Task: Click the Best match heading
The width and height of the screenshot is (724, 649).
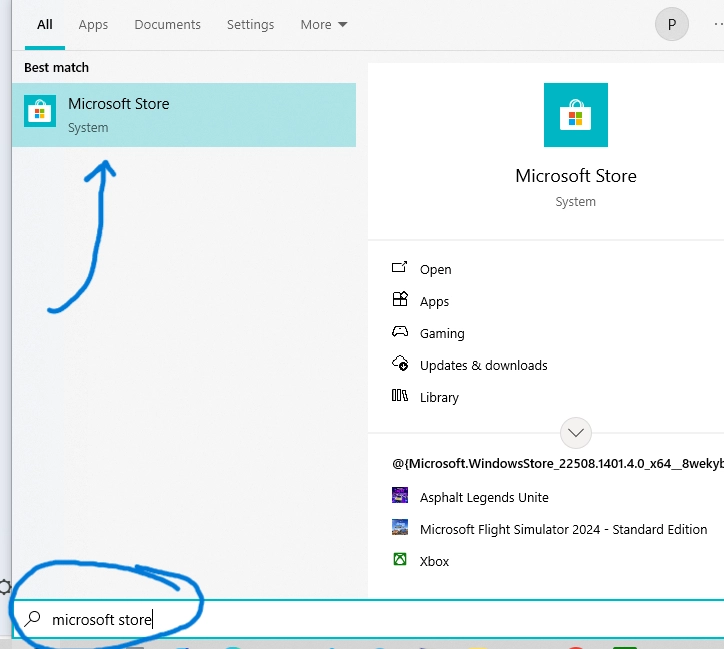Action: (56, 67)
